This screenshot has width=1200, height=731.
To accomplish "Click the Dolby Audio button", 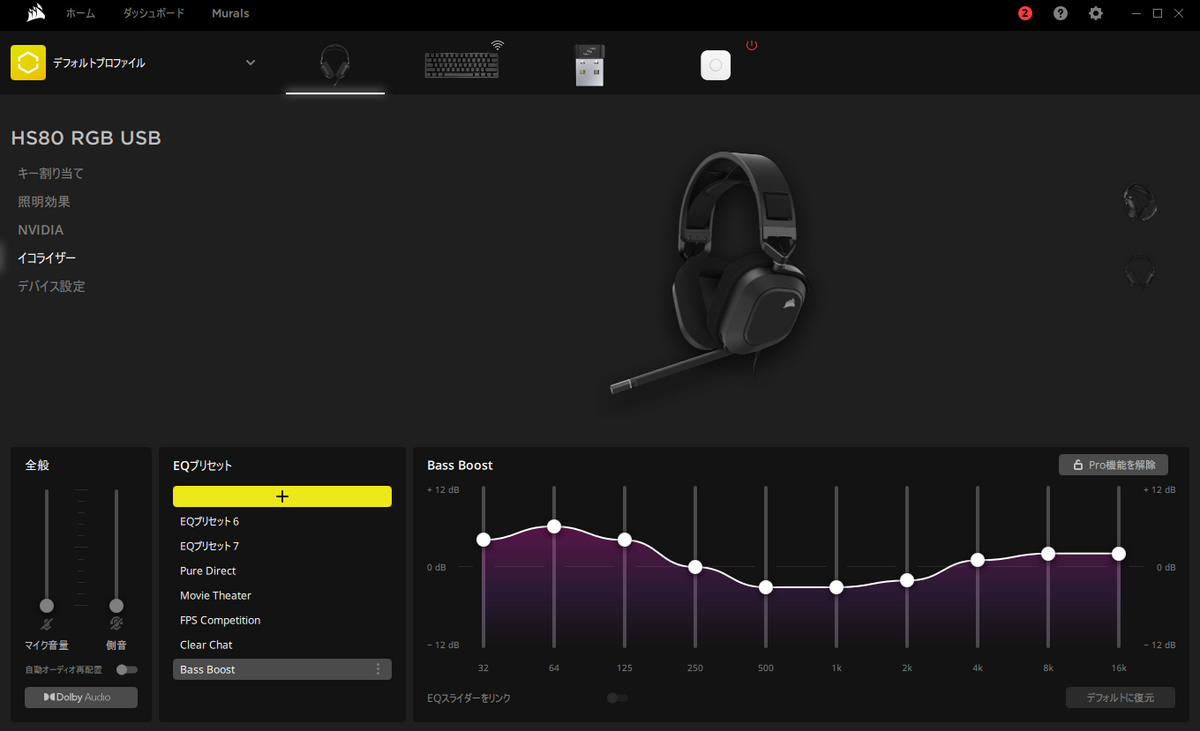I will (x=81, y=697).
